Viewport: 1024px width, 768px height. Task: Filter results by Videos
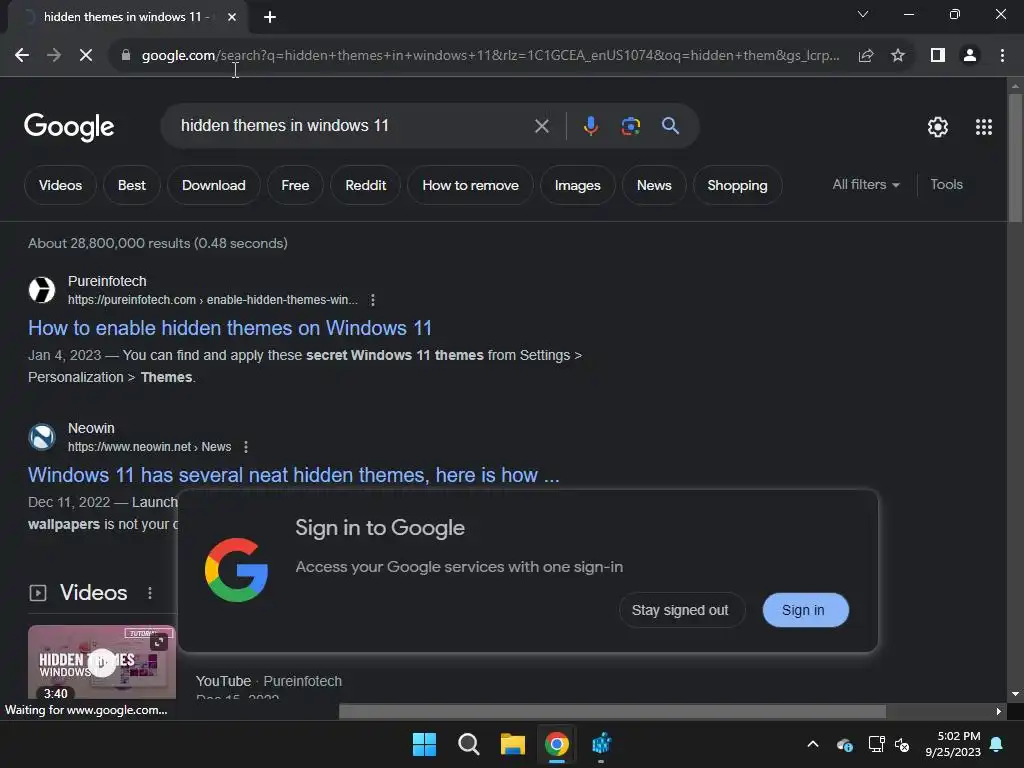(60, 185)
